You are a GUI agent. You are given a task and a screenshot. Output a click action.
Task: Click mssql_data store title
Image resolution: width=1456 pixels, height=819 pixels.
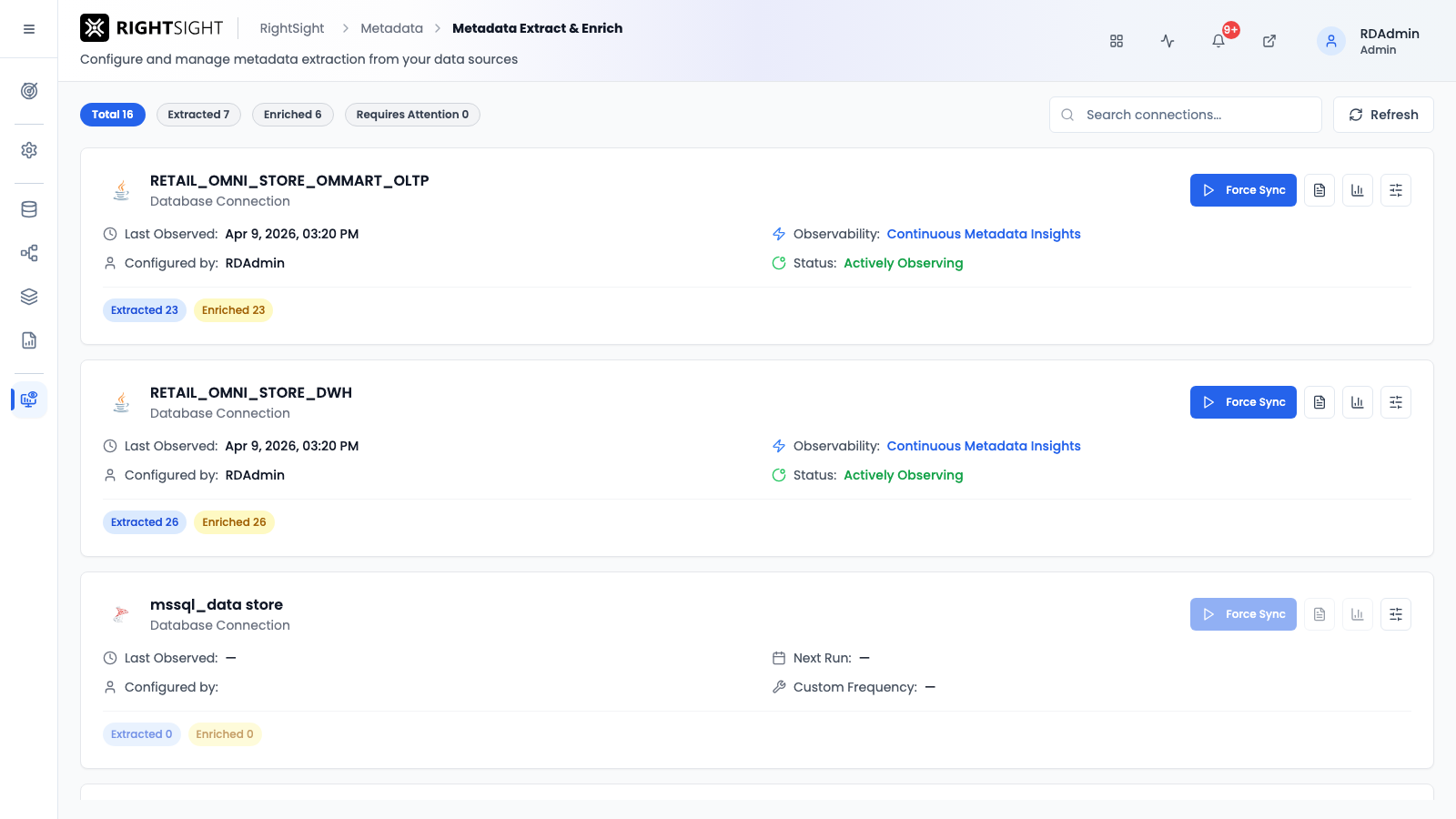coord(217,604)
